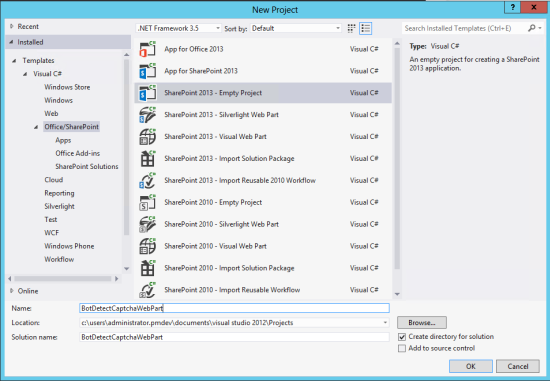Open the Sort by Default dropdown
The height and width of the screenshot is (381, 550).
[x=296, y=28]
